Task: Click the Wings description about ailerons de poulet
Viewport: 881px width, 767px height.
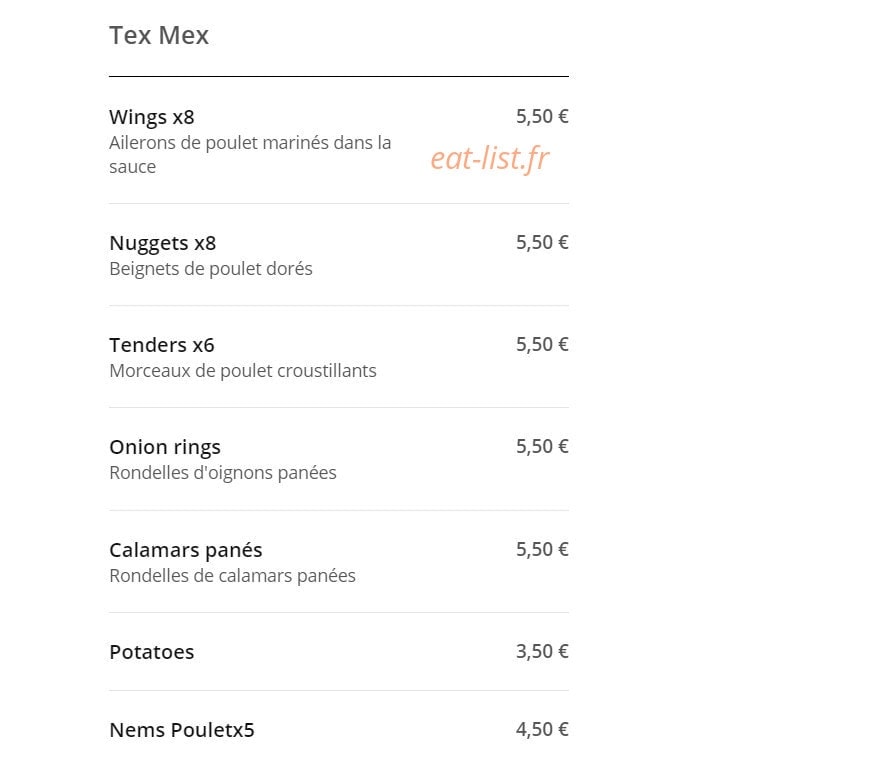Action: tap(250, 155)
